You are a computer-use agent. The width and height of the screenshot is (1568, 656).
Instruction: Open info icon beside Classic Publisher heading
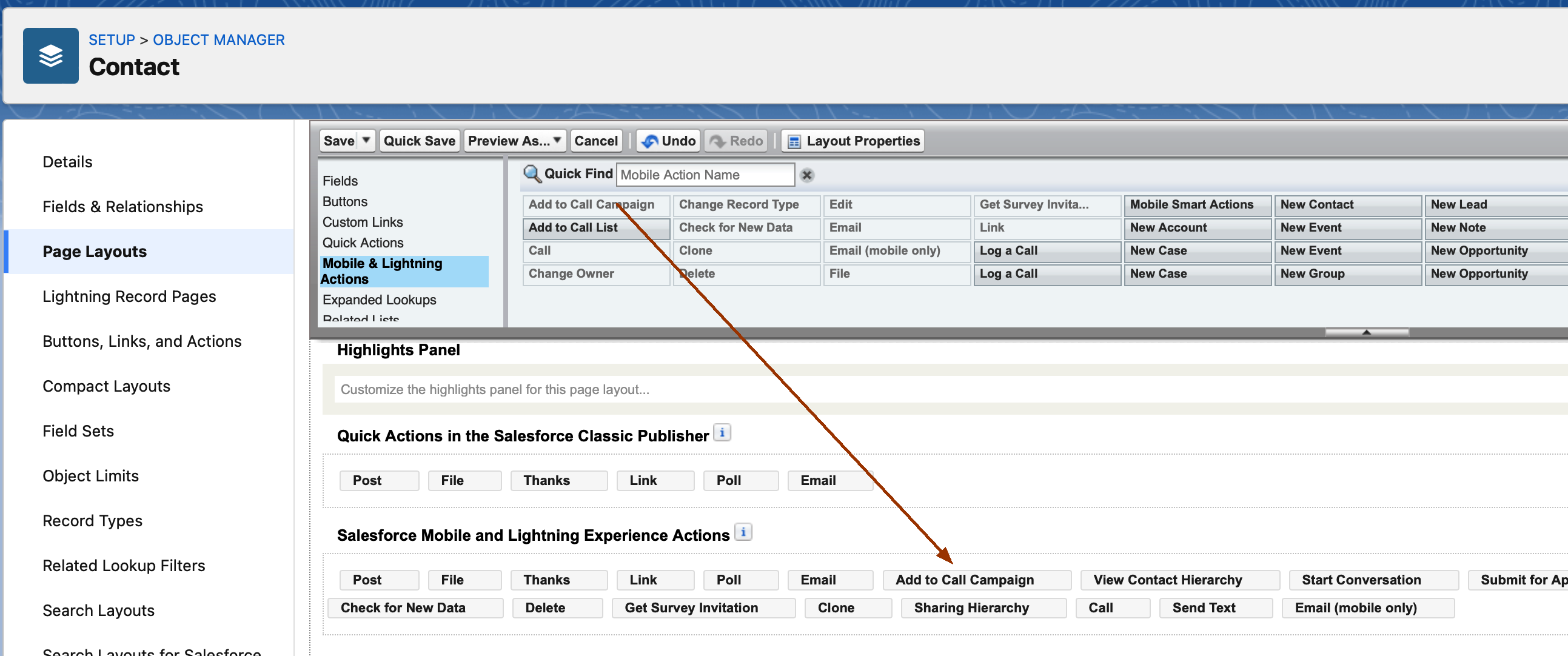coord(722,433)
